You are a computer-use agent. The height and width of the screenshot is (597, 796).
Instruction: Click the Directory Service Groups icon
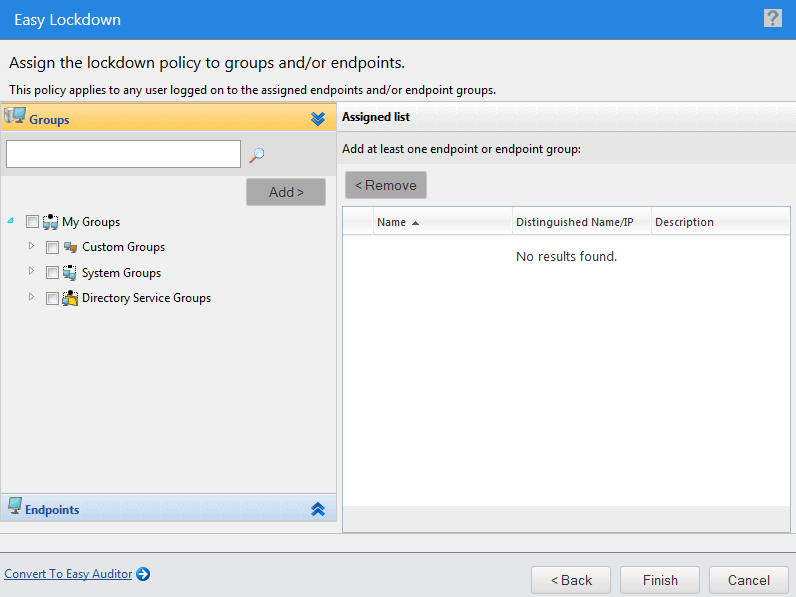pos(70,298)
